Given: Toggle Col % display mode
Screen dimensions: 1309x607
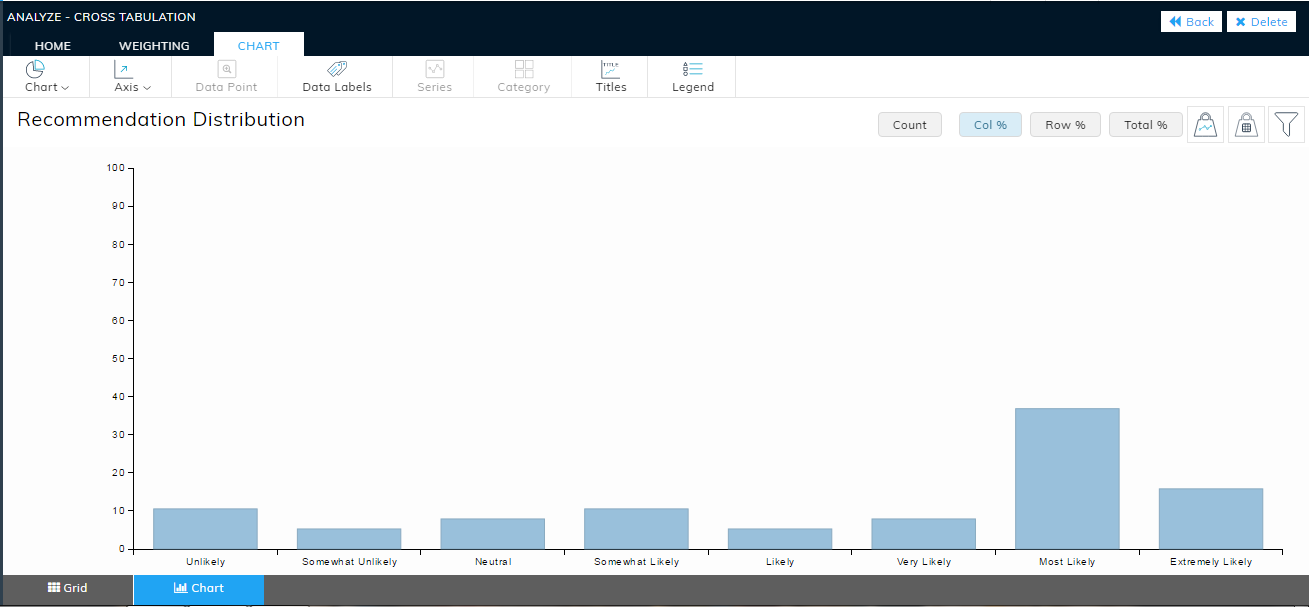Looking at the screenshot, I should point(990,125).
